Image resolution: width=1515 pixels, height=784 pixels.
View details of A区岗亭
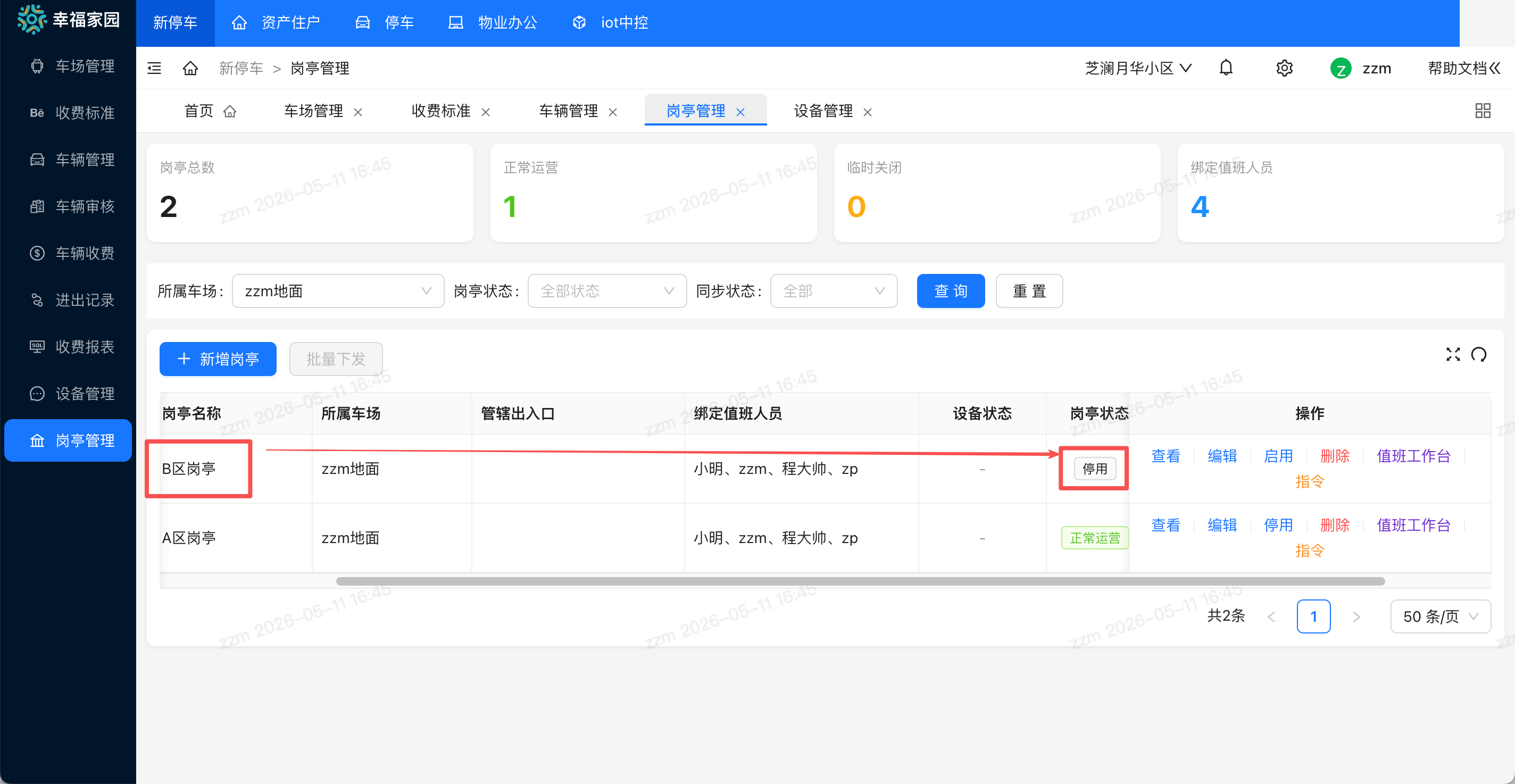pos(1165,524)
